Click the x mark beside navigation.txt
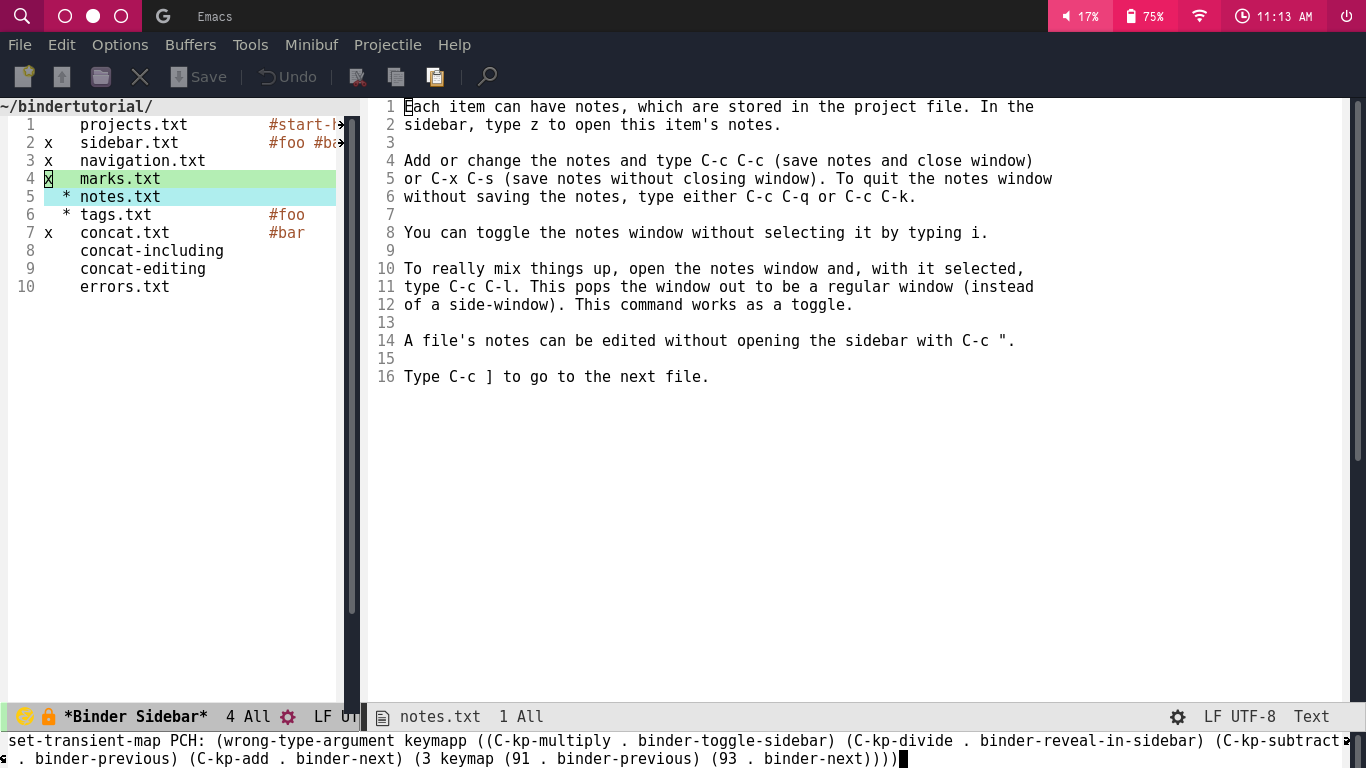Image resolution: width=1366 pixels, height=768 pixels. (48, 161)
